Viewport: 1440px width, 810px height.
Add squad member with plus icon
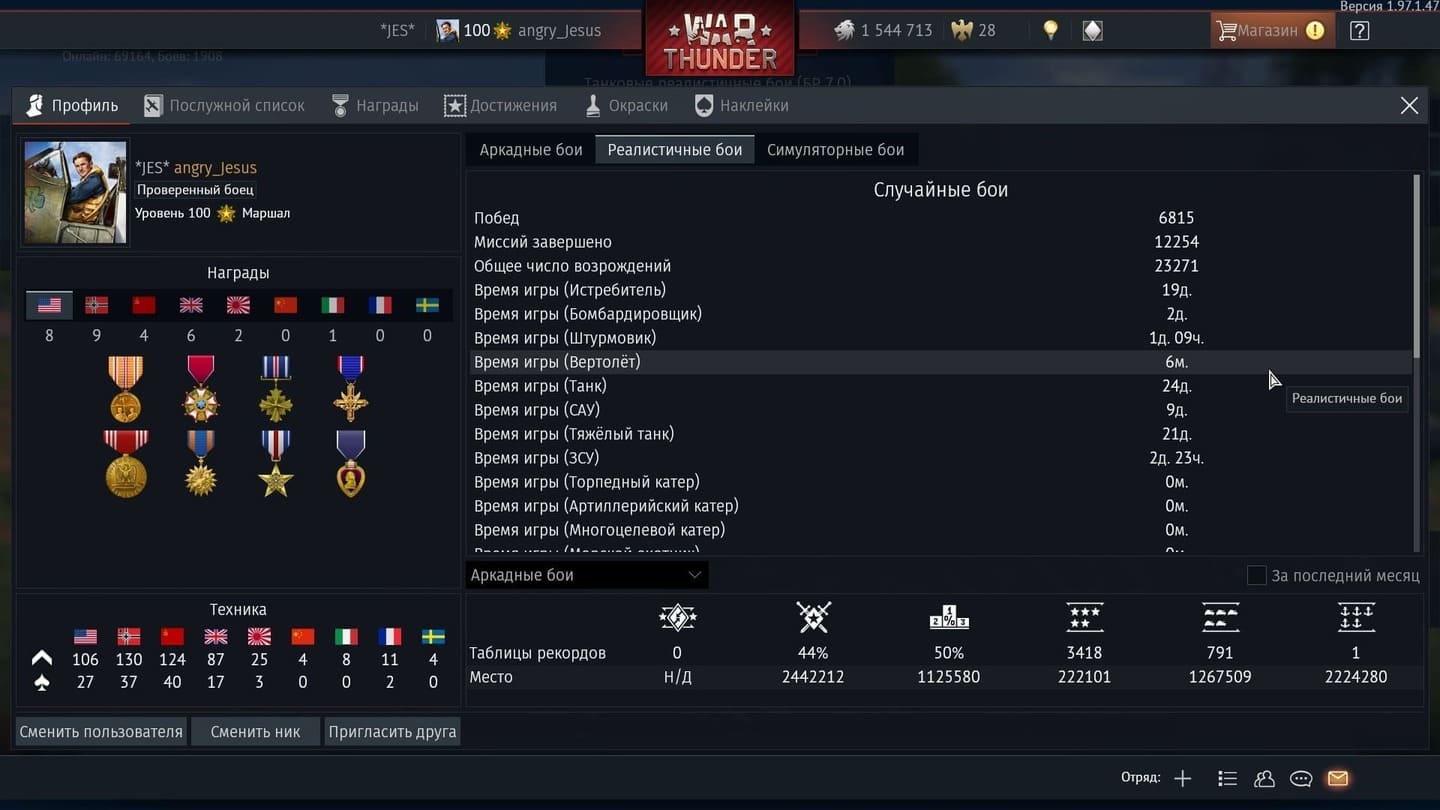(x=1183, y=778)
